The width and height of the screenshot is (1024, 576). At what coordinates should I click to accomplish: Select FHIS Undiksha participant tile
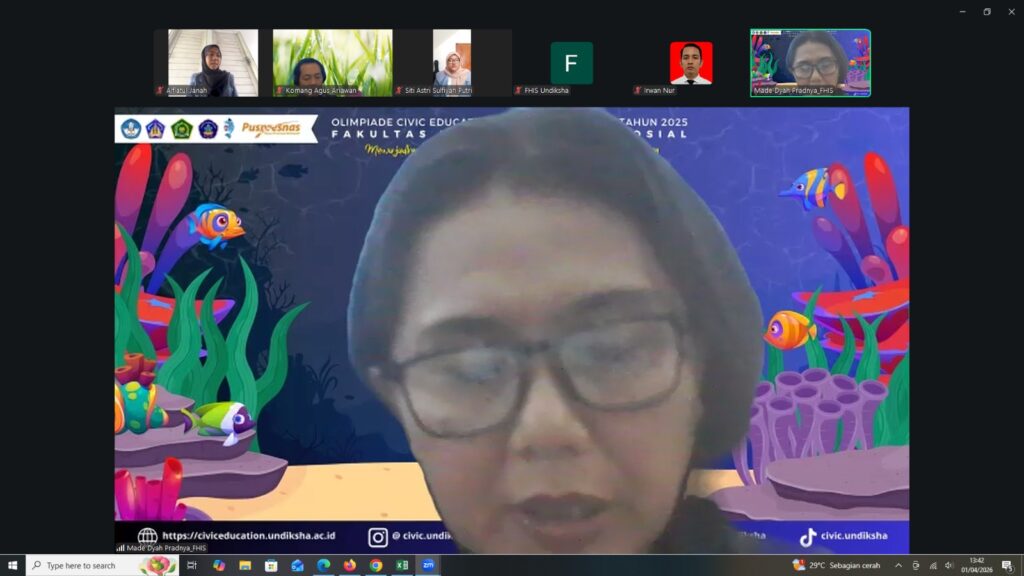[x=571, y=63]
